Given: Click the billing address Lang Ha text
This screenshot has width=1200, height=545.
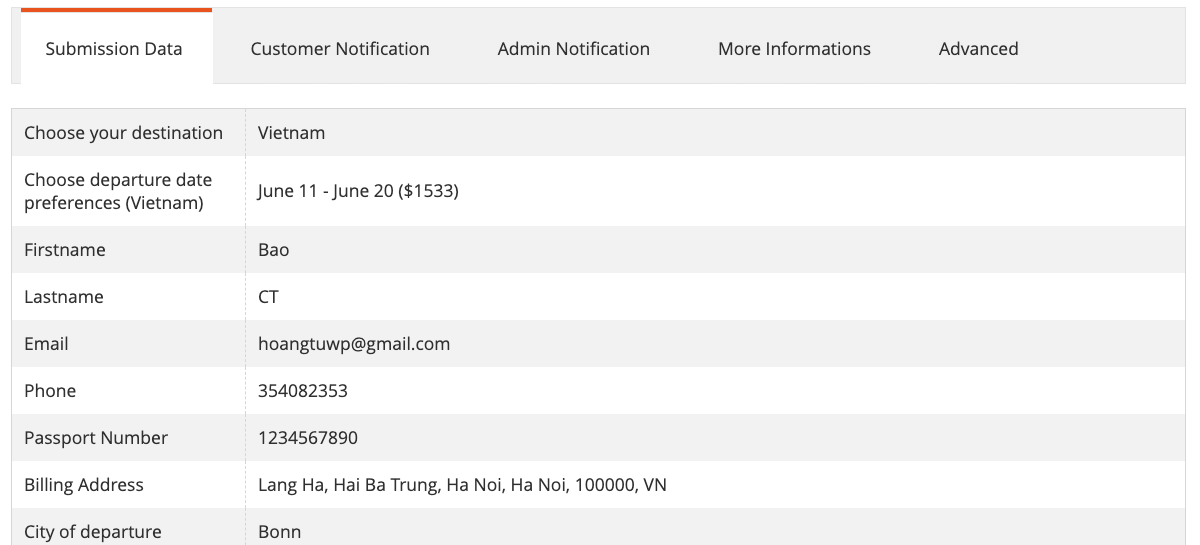Looking at the screenshot, I should [x=462, y=485].
